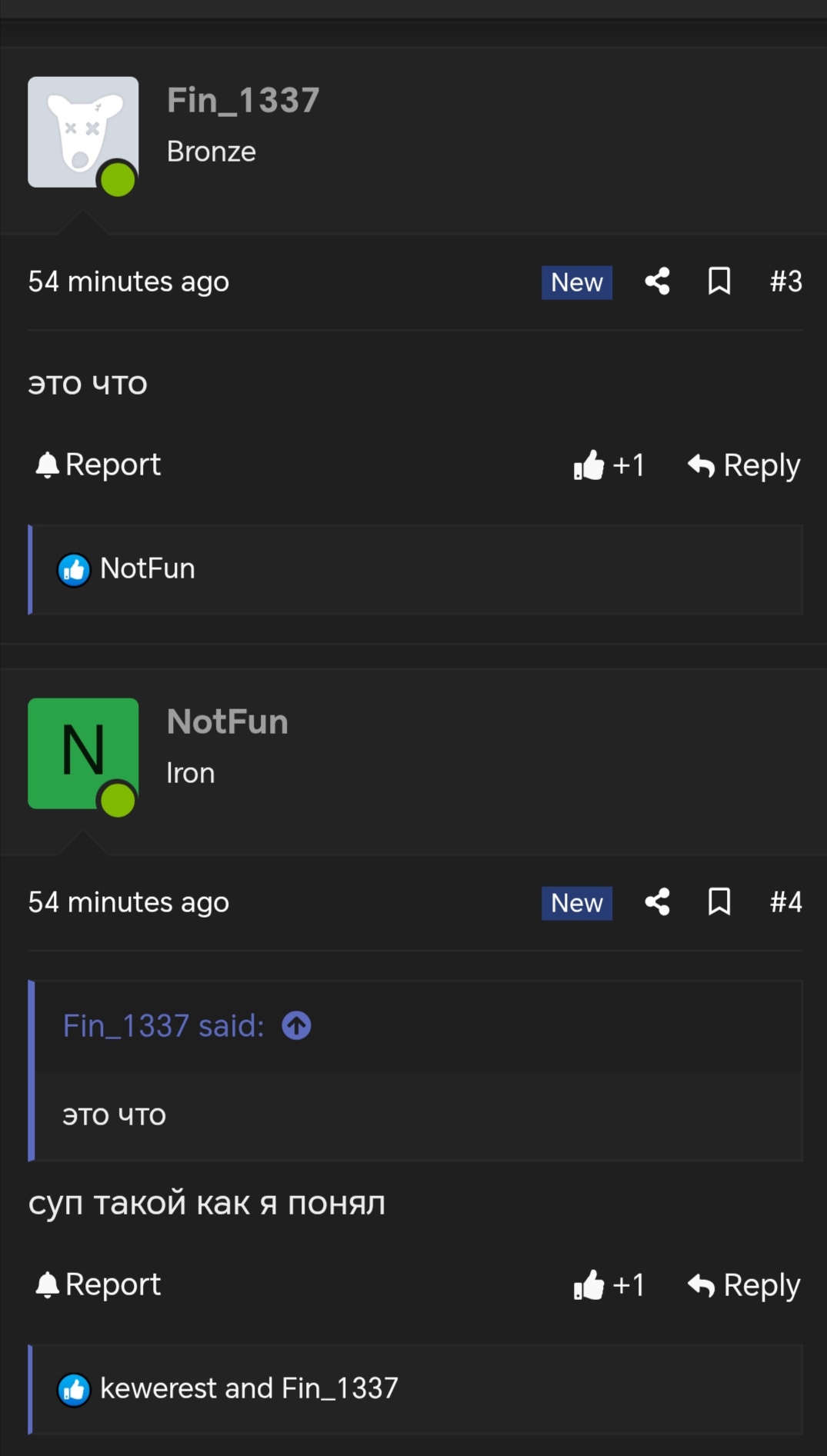This screenshot has width=827, height=1456.
Task: Open permalink #4
Action: click(x=785, y=902)
